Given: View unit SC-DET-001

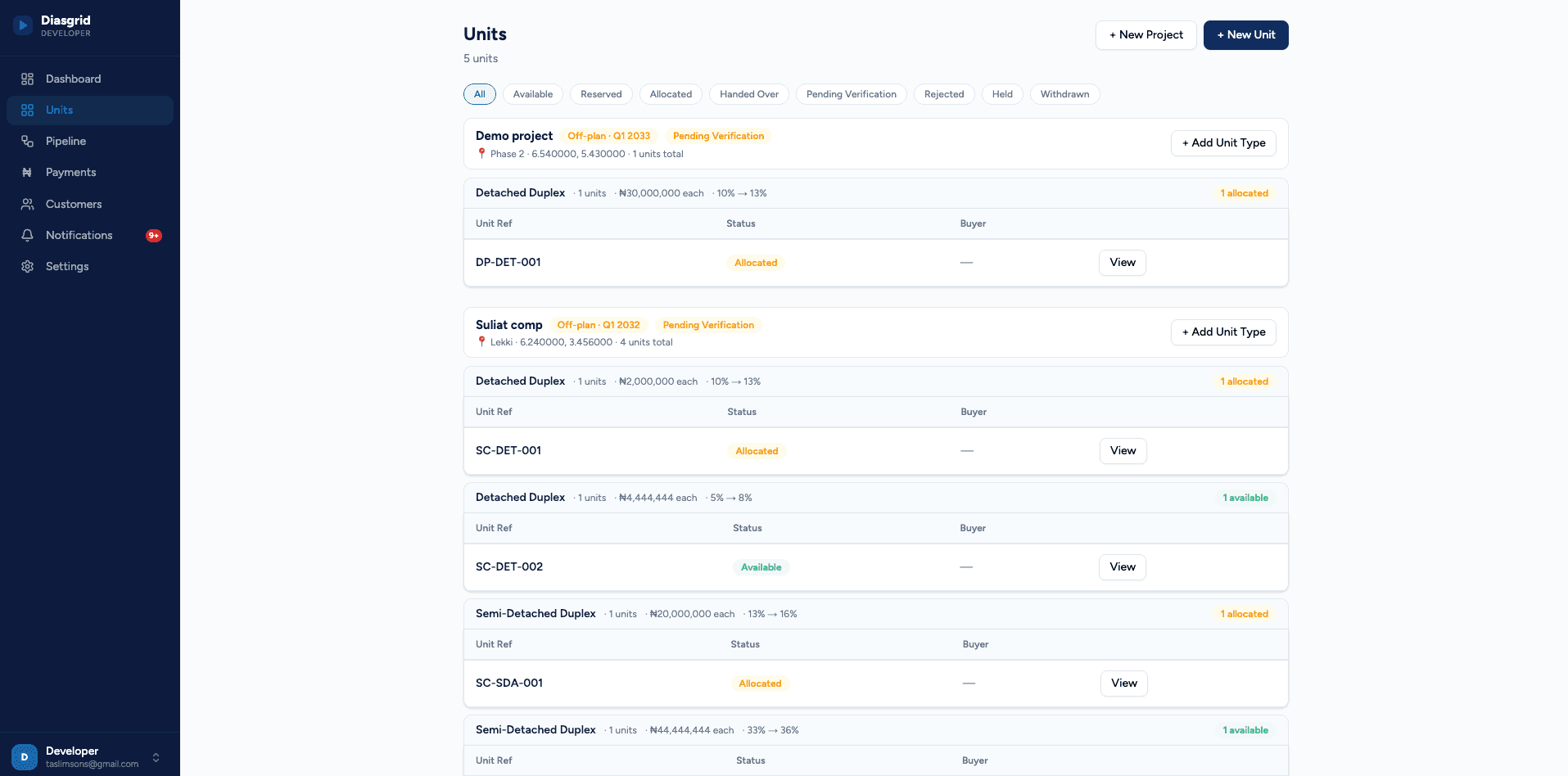Looking at the screenshot, I should (1123, 451).
